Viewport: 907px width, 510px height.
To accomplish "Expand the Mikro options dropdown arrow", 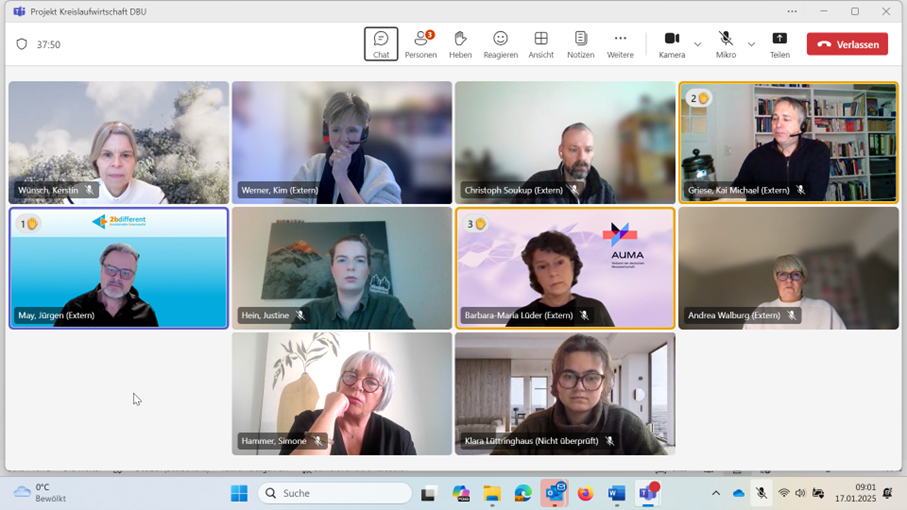I will pyautogui.click(x=751, y=45).
